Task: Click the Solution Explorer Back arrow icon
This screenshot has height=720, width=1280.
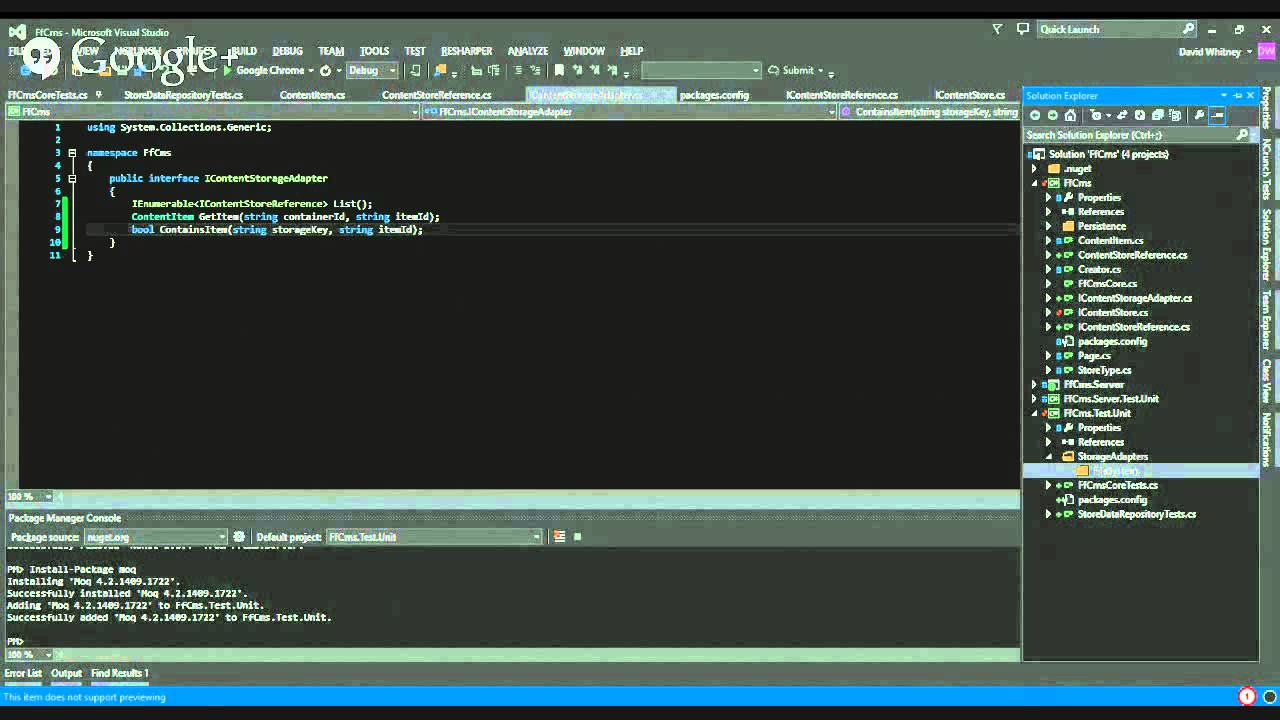Action: pos(1035,115)
